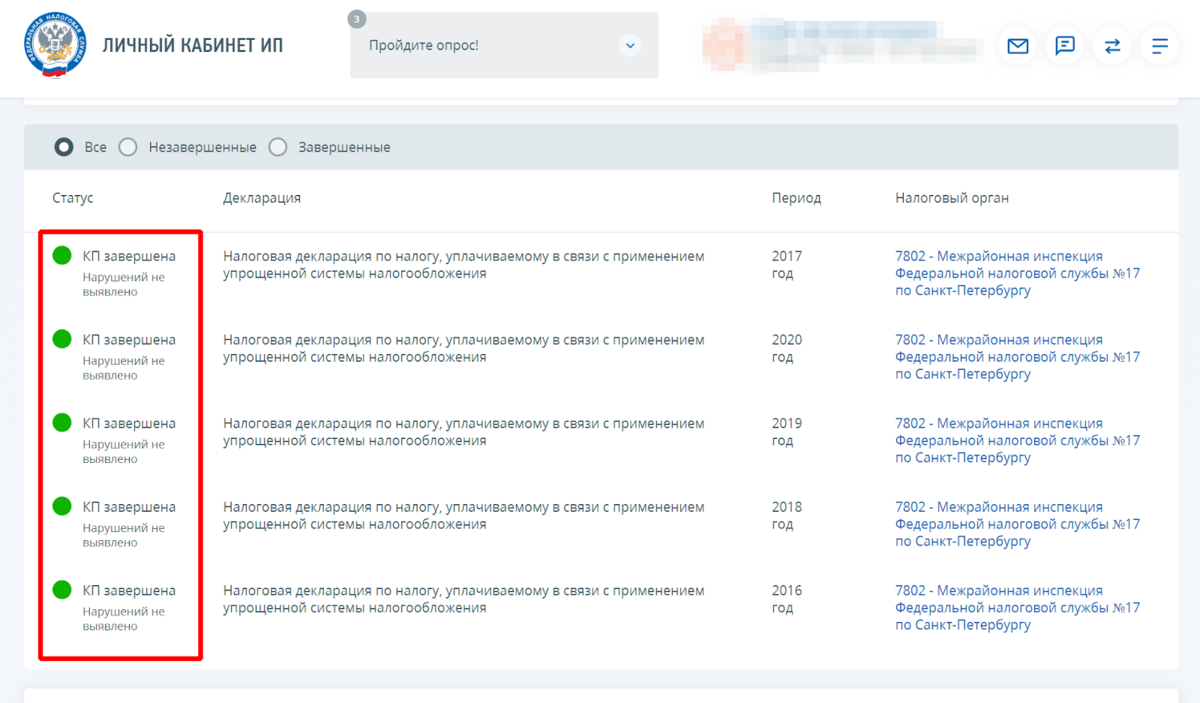The width and height of the screenshot is (1200, 703).
Task: Click "КП завершена" status in 2016 row
Action: point(129,590)
